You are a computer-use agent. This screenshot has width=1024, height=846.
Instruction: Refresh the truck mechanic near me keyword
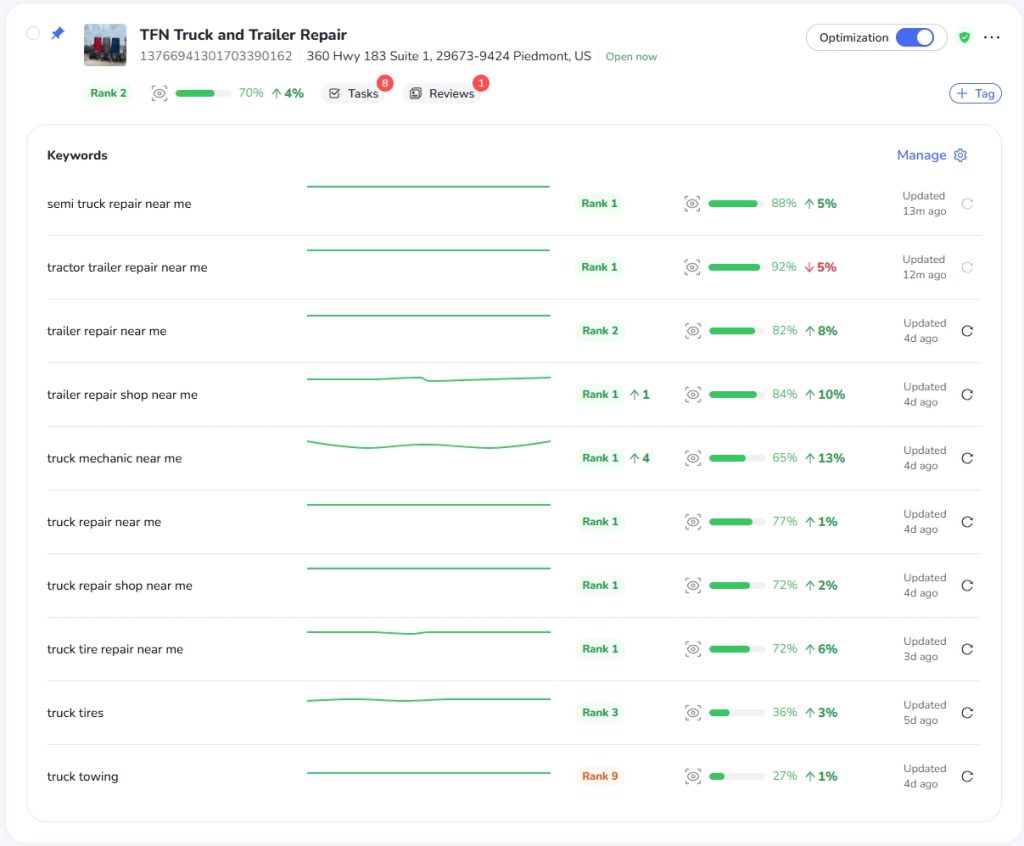coord(967,458)
